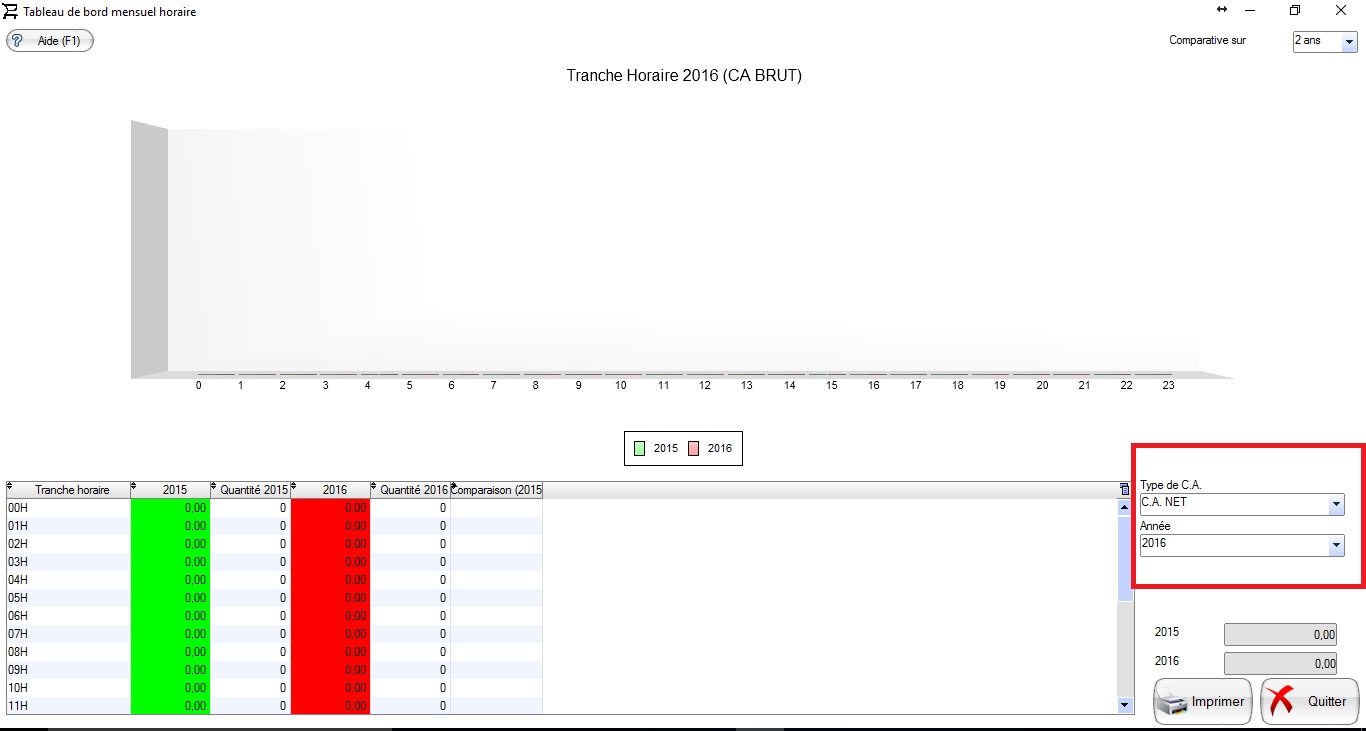
Task: Sort by Comparaison column header
Action: 497,490
